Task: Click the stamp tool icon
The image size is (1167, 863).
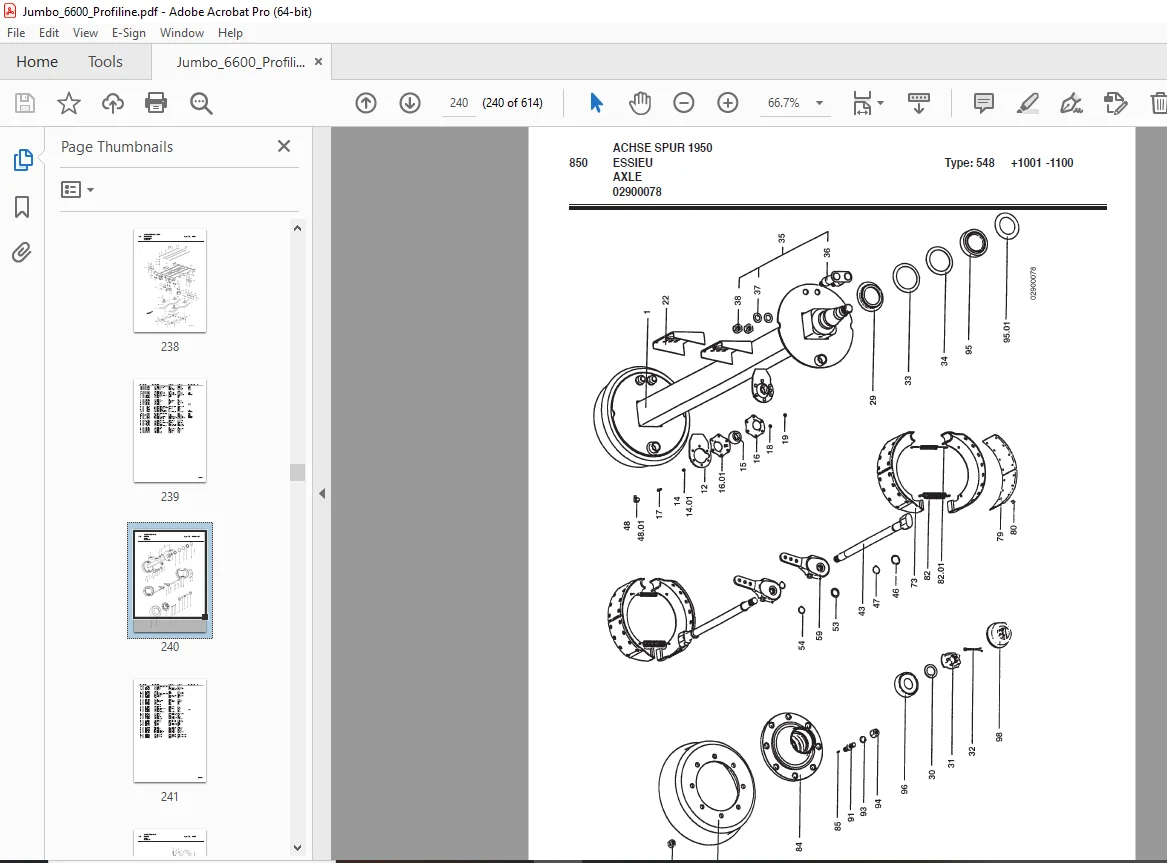Action: point(1115,103)
